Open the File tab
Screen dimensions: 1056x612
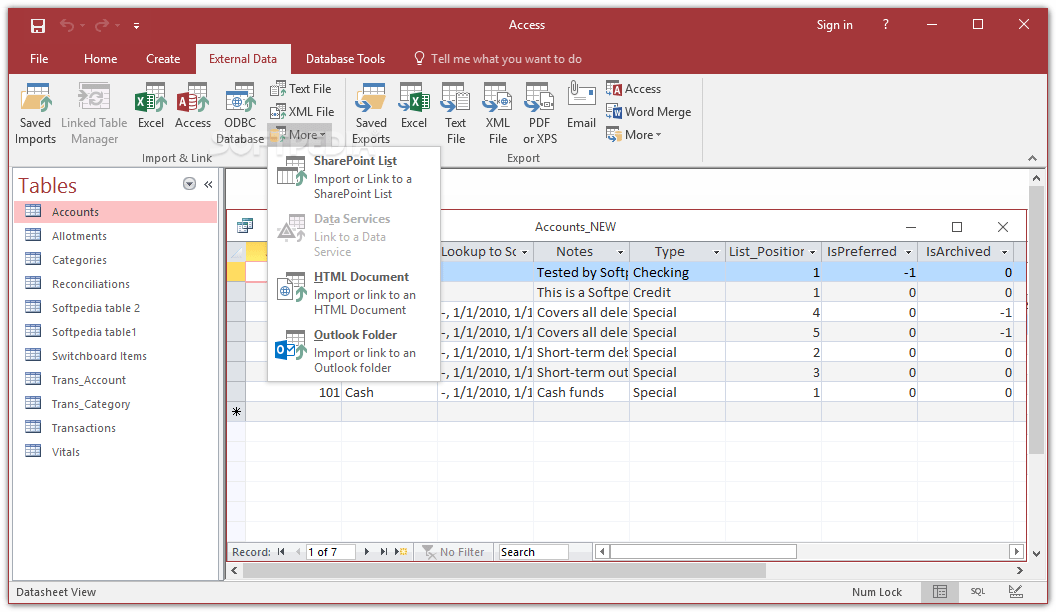[39, 59]
